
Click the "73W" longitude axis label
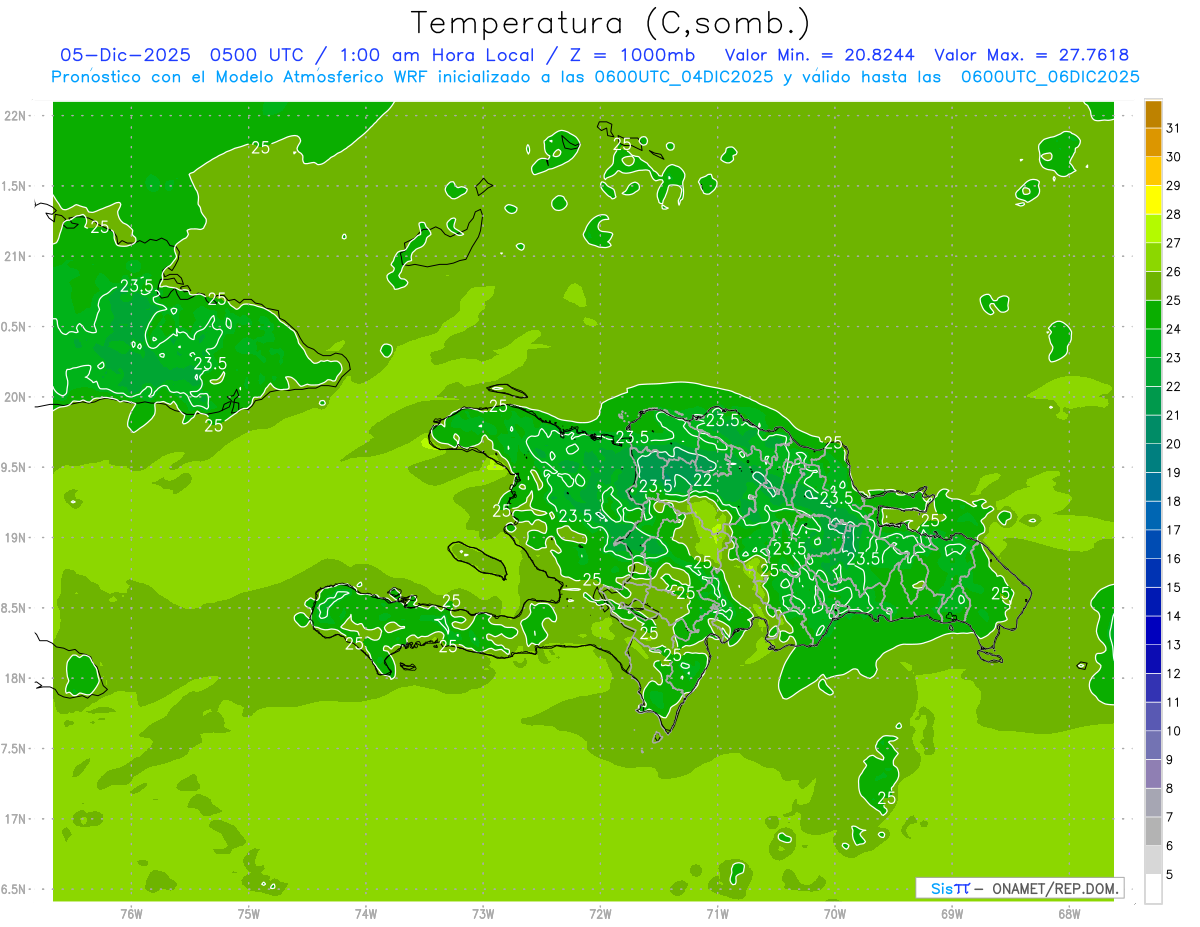point(483,914)
